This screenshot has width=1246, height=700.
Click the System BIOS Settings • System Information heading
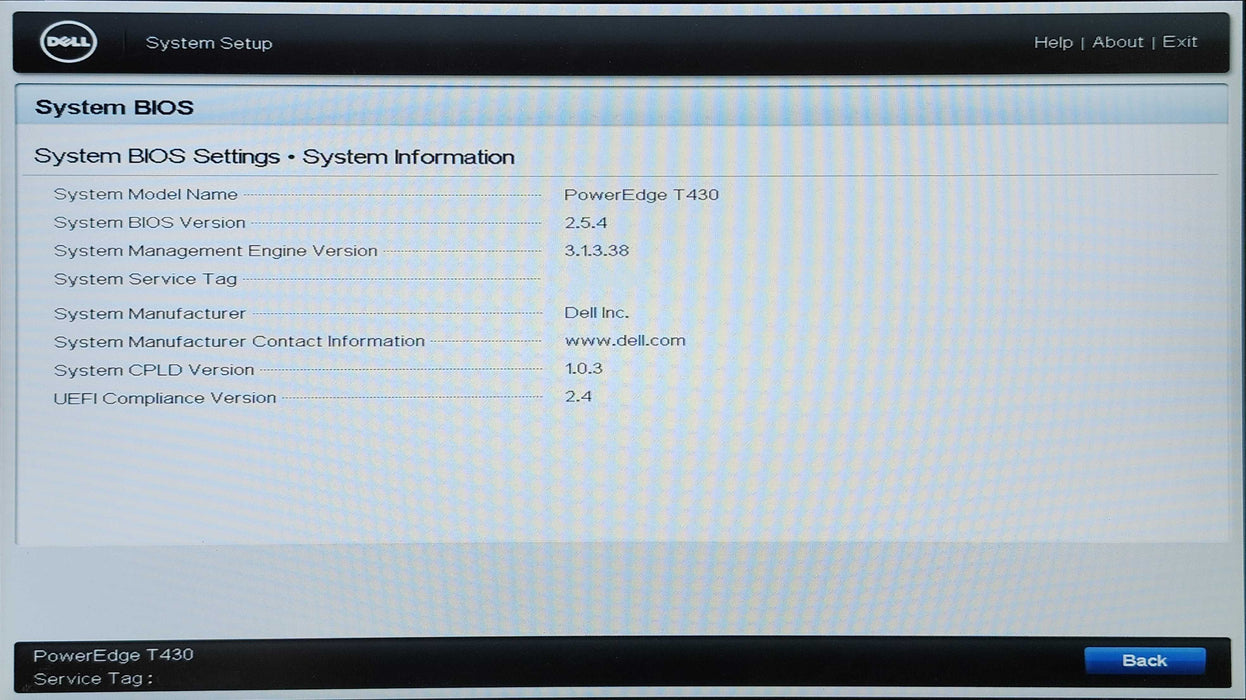click(x=274, y=157)
